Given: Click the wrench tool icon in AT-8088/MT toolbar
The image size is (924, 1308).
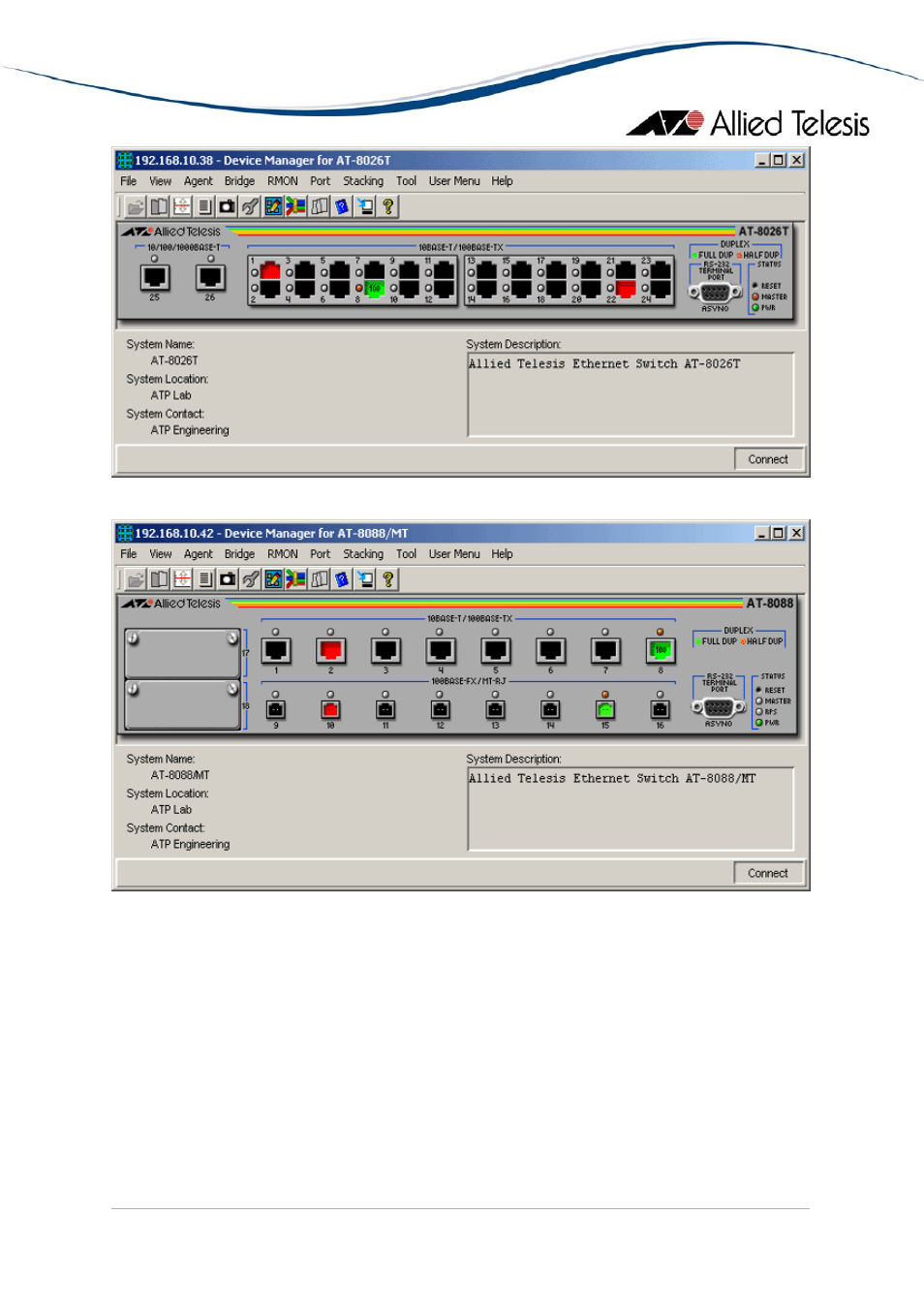Looking at the screenshot, I should [x=251, y=579].
